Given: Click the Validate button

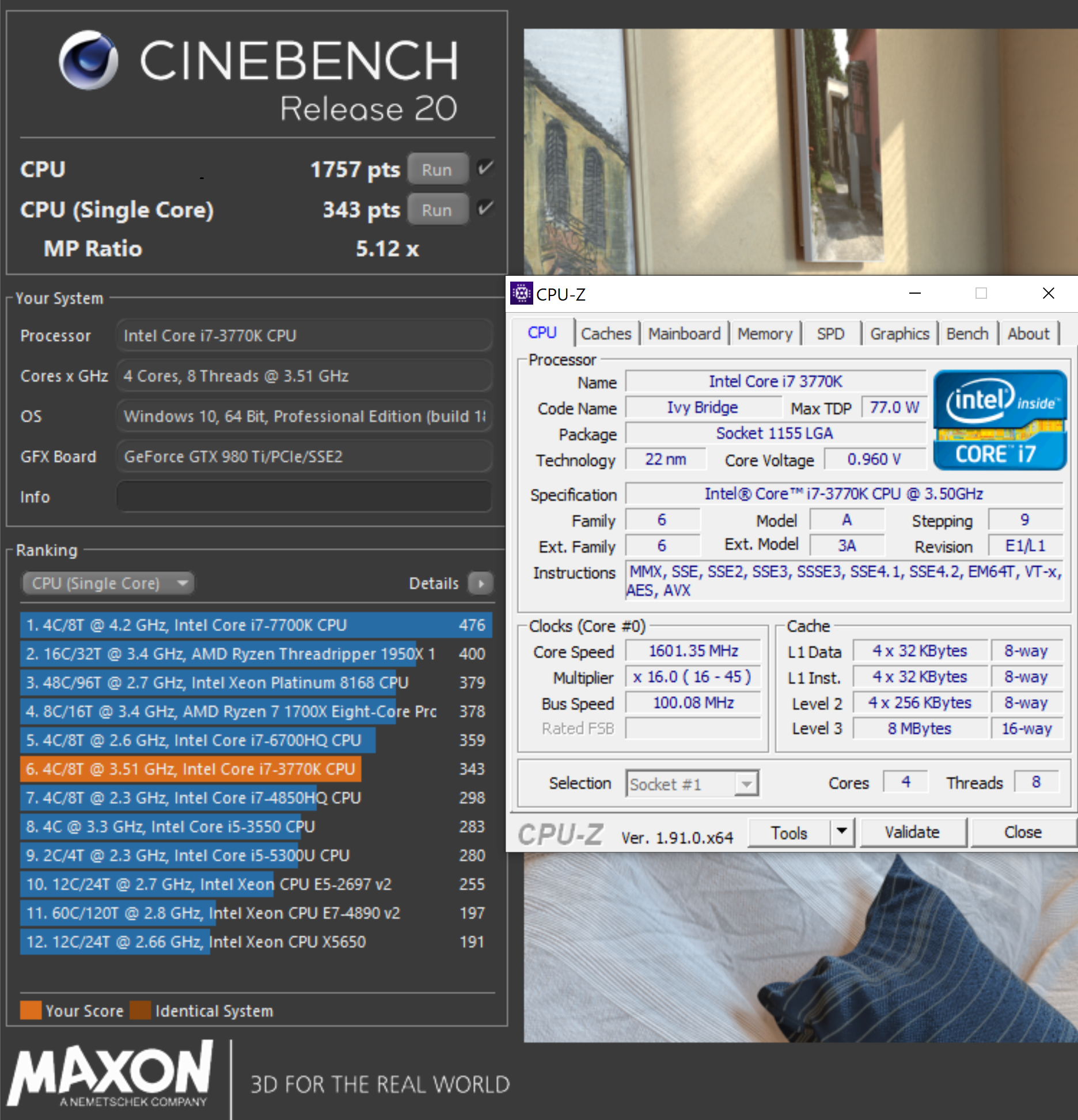Looking at the screenshot, I should [912, 833].
